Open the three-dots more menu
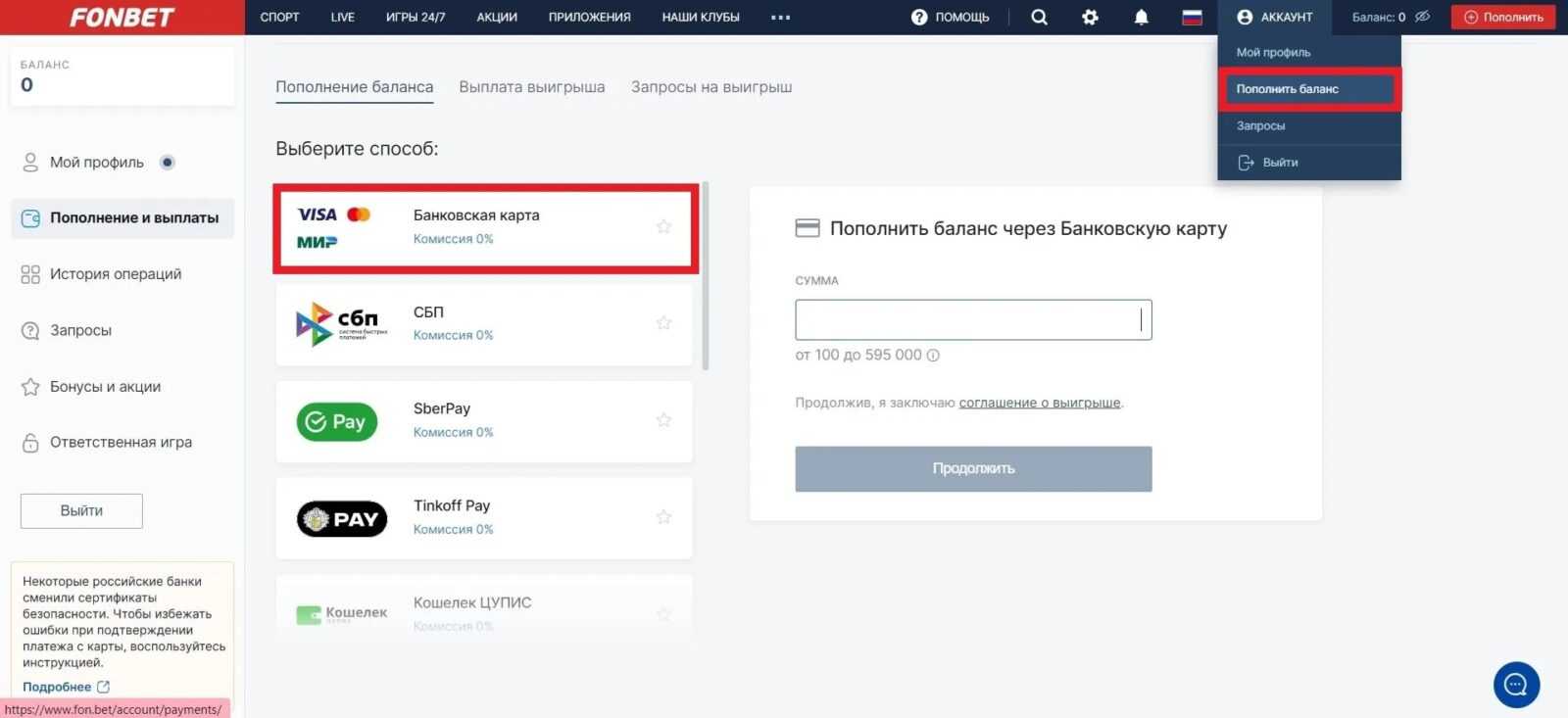Viewport: 1568px width, 718px height. pyautogui.click(x=780, y=17)
